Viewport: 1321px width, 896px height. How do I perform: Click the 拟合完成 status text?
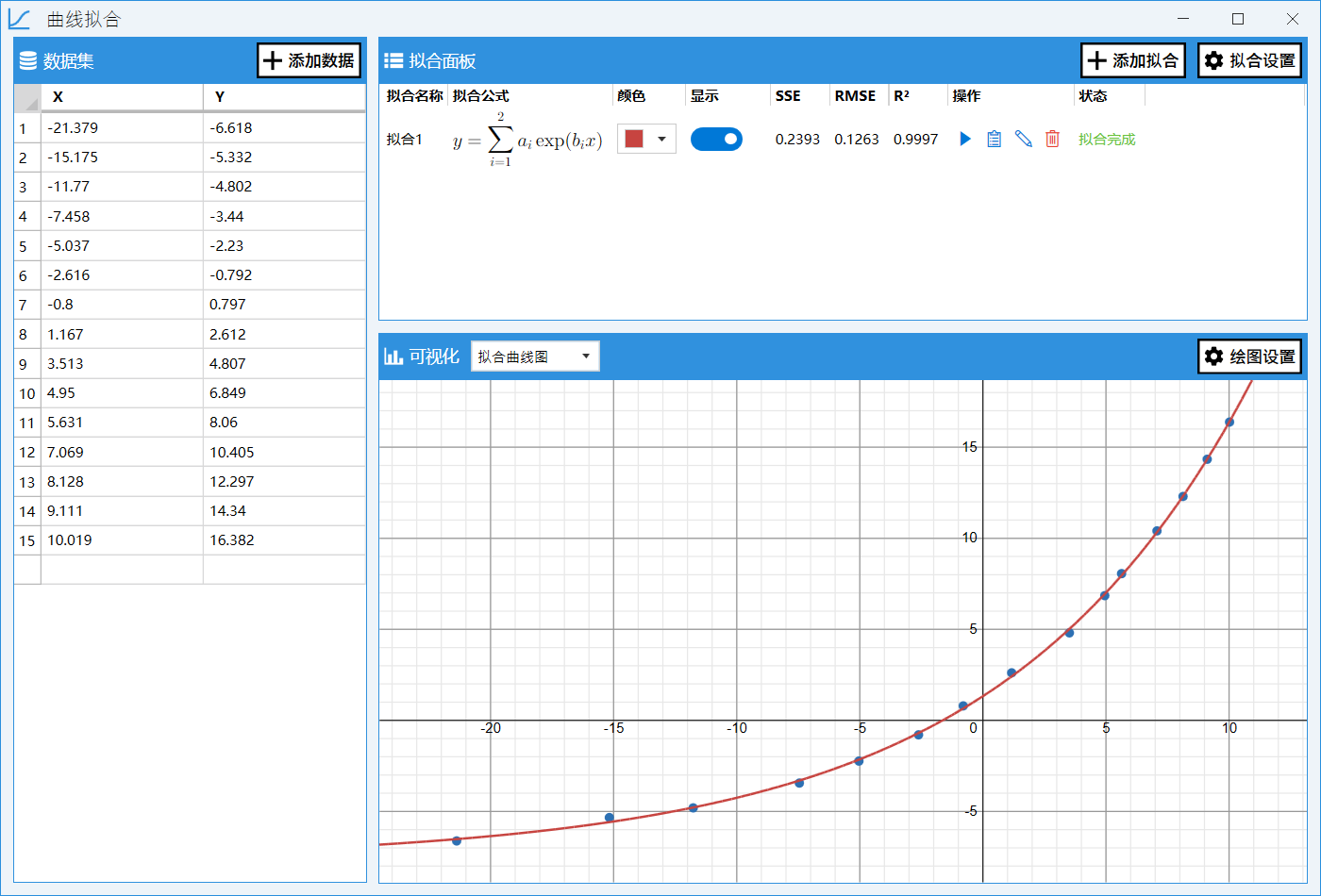[x=1107, y=139]
